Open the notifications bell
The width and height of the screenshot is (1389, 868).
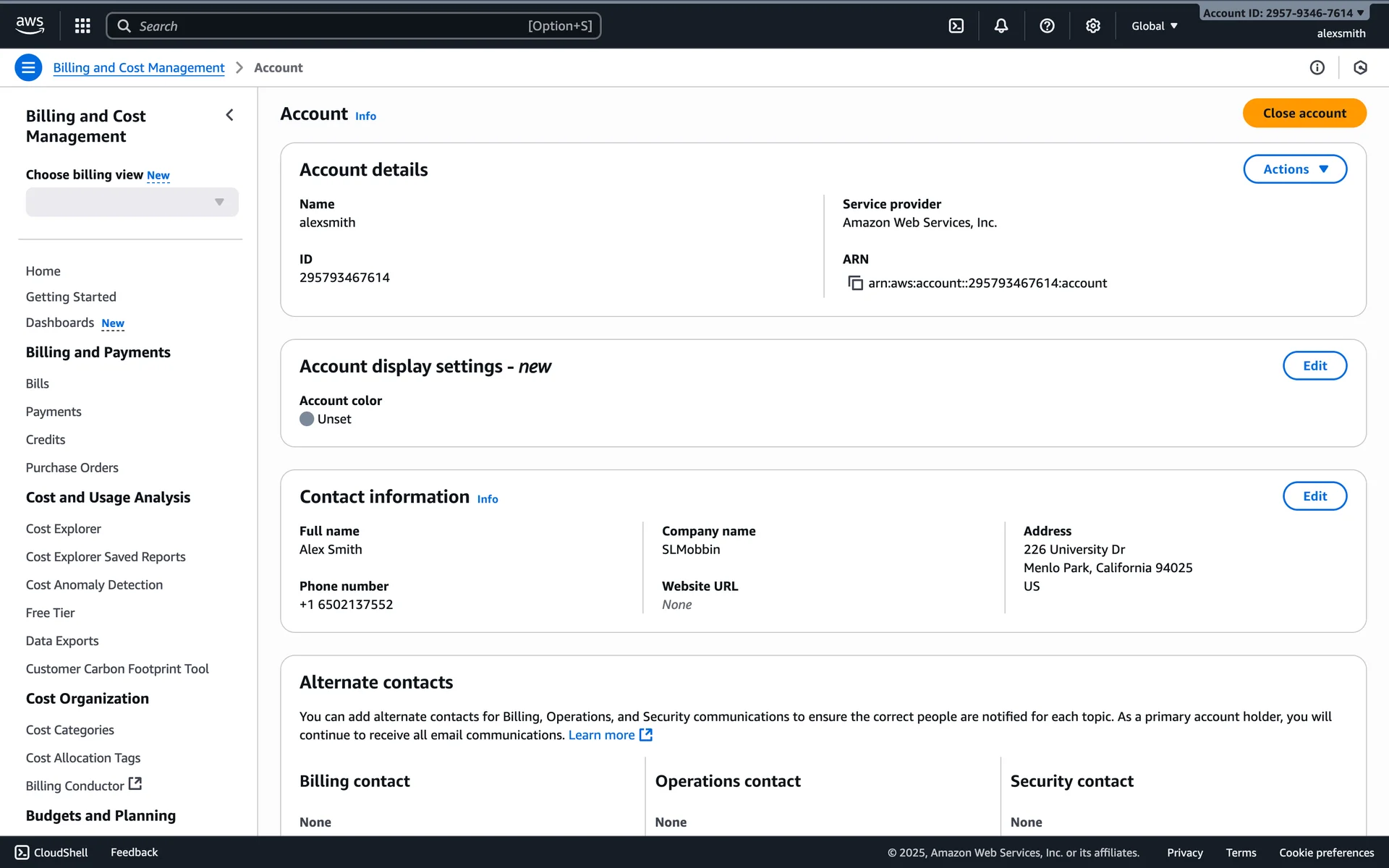pyautogui.click(x=1001, y=26)
